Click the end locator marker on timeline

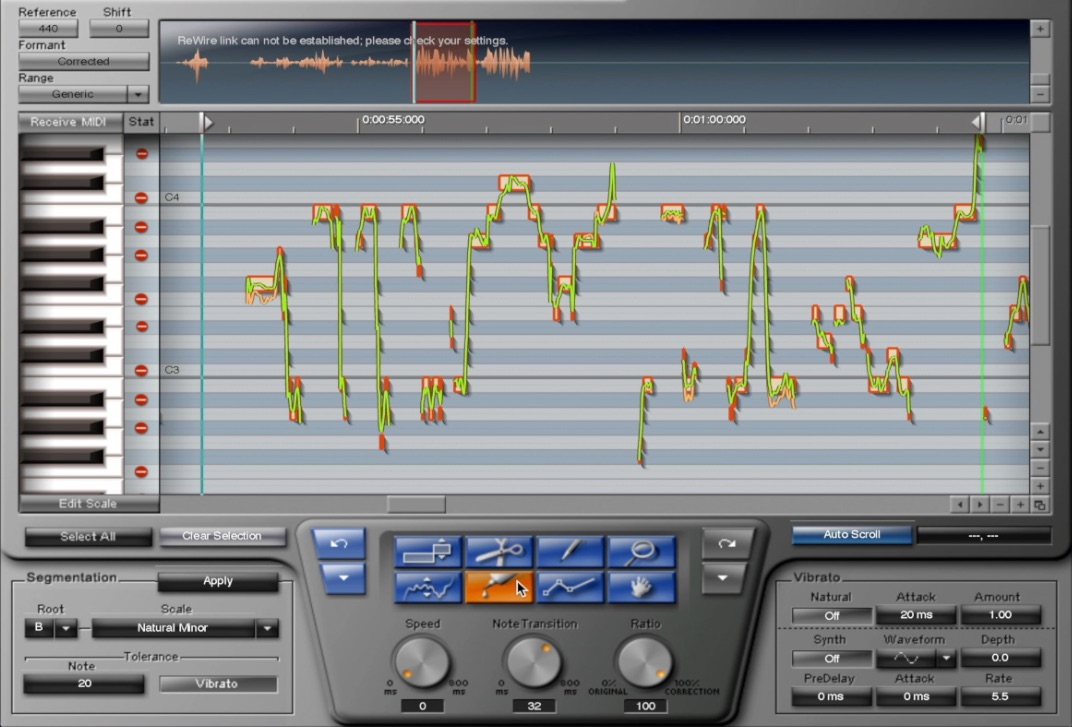click(978, 122)
